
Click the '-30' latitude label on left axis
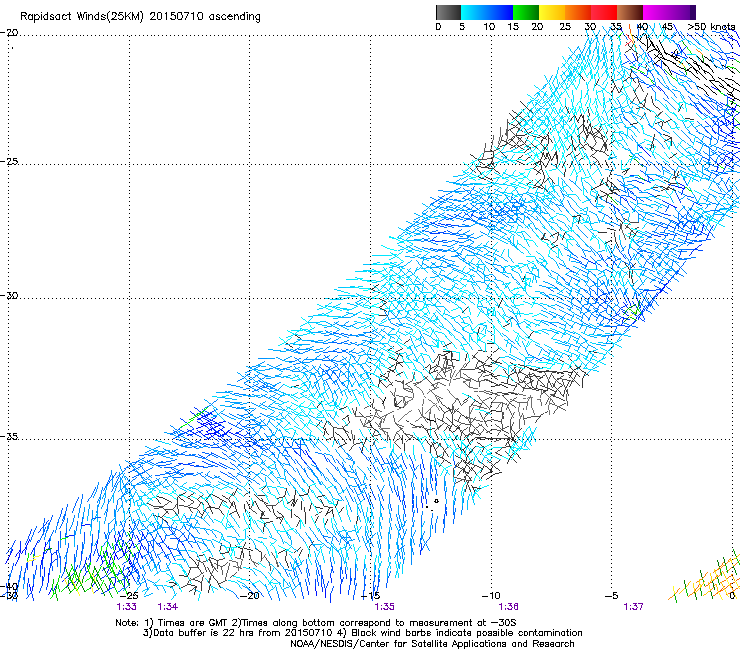tap(9, 295)
